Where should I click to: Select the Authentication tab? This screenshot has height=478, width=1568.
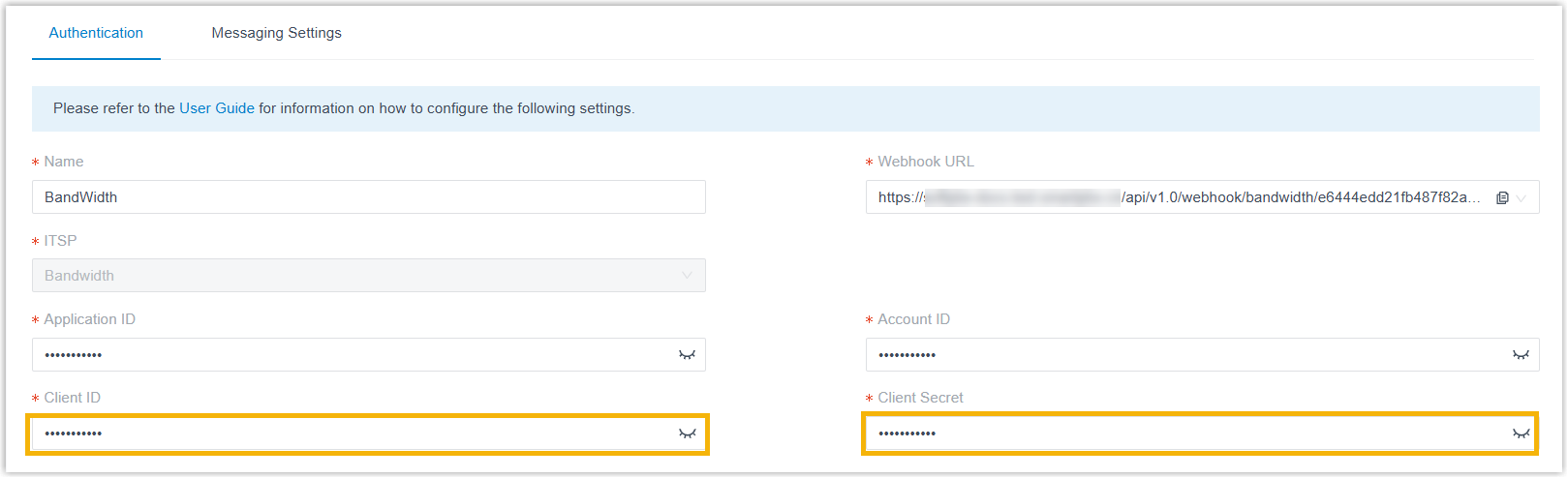pos(96,33)
